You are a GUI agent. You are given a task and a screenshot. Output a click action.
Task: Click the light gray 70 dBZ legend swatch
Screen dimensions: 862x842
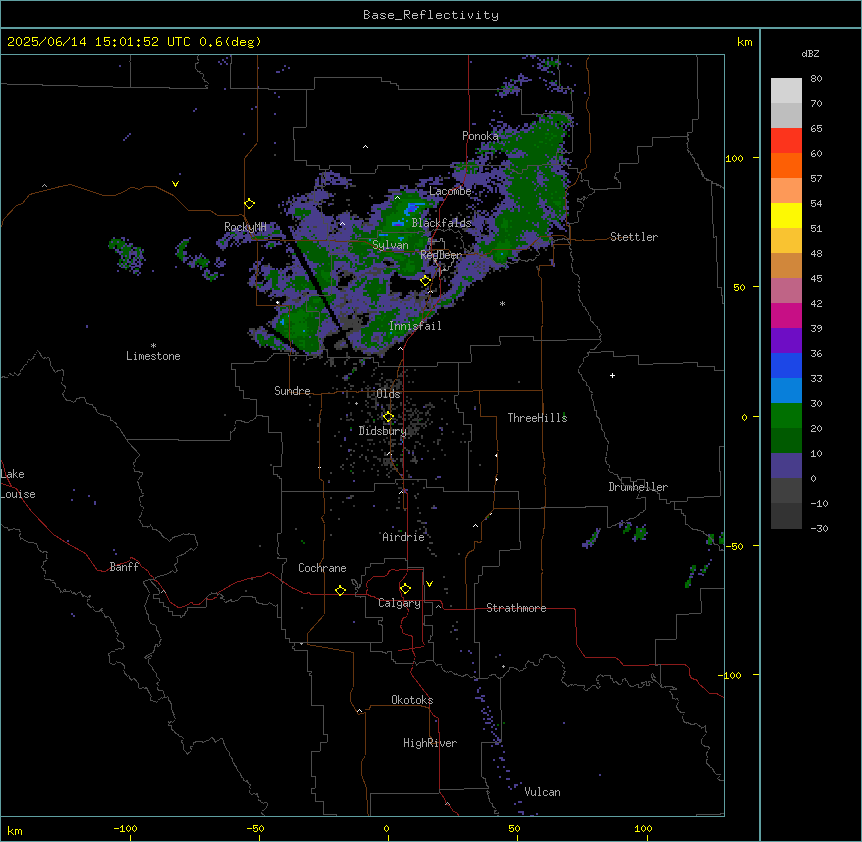[786, 91]
